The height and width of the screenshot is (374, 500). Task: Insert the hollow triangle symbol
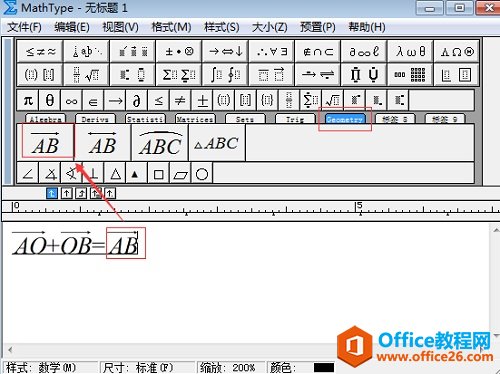click(115, 173)
